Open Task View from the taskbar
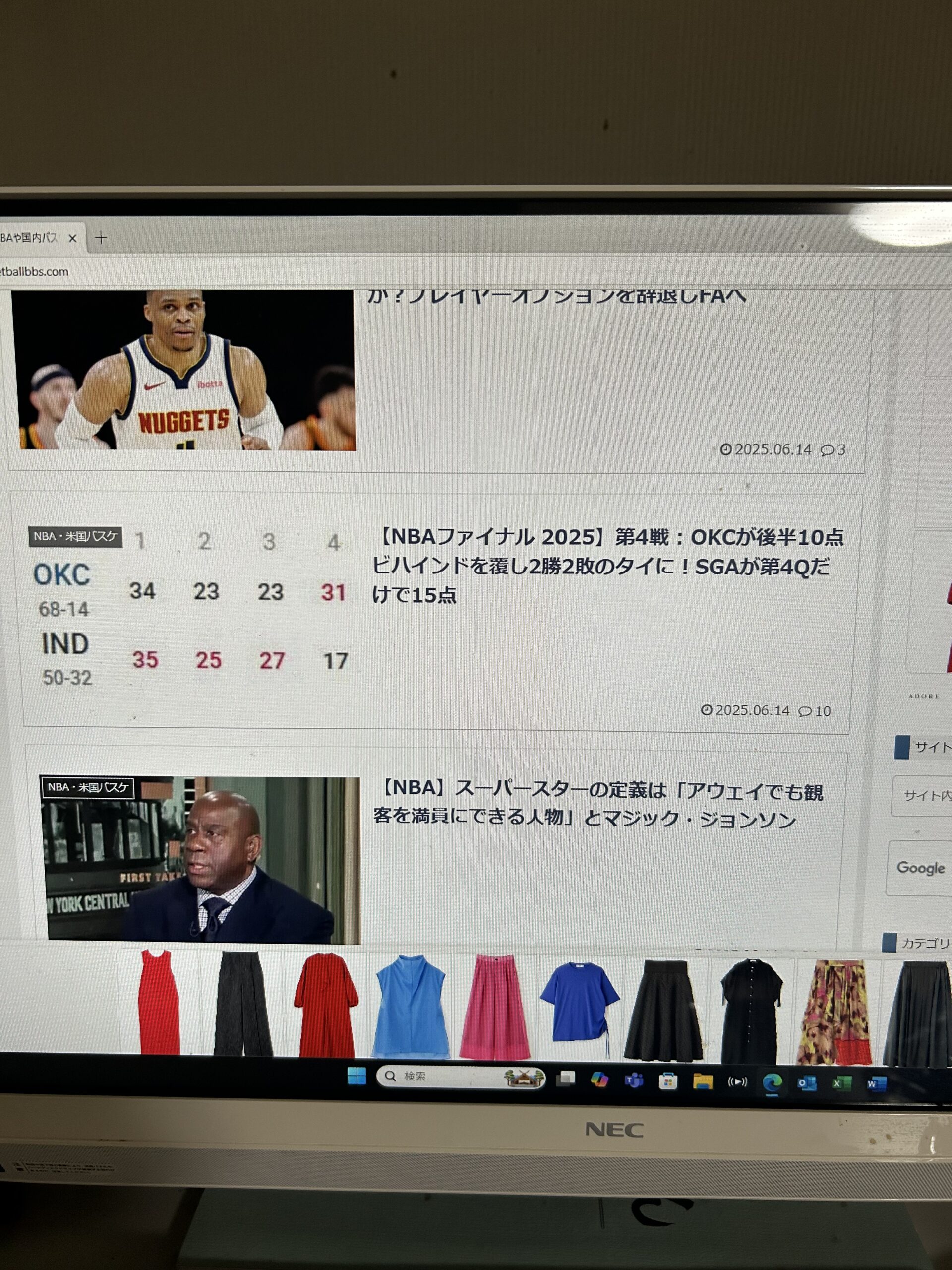 566,1078
